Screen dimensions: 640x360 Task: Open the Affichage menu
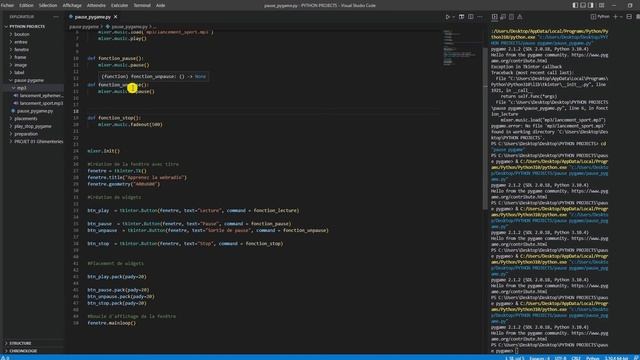coord(72,5)
